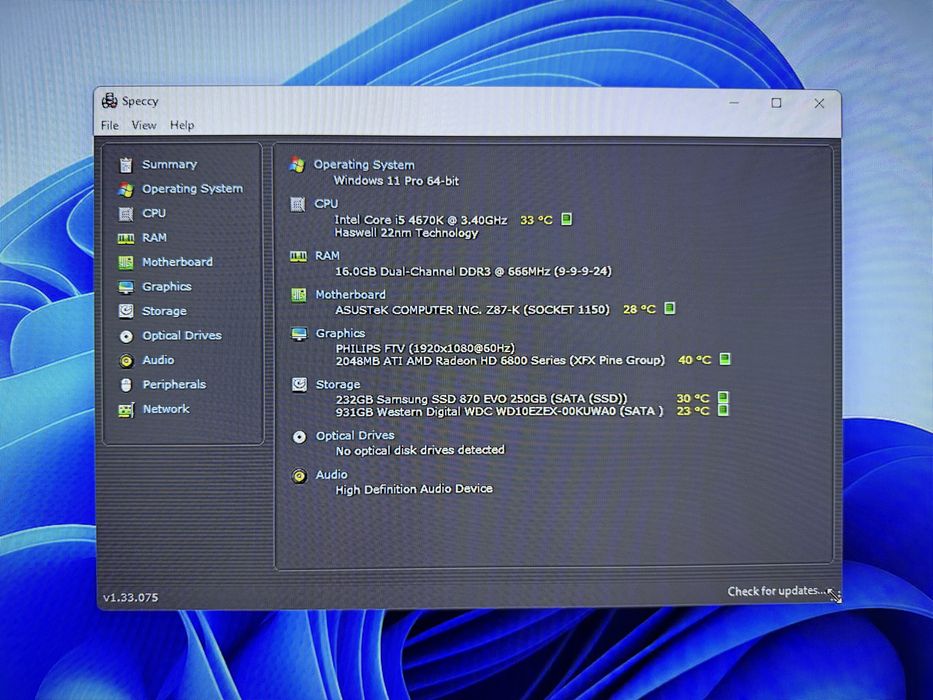The image size is (933, 700).
Task: Select the Operating System sidebar icon
Action: [126, 189]
